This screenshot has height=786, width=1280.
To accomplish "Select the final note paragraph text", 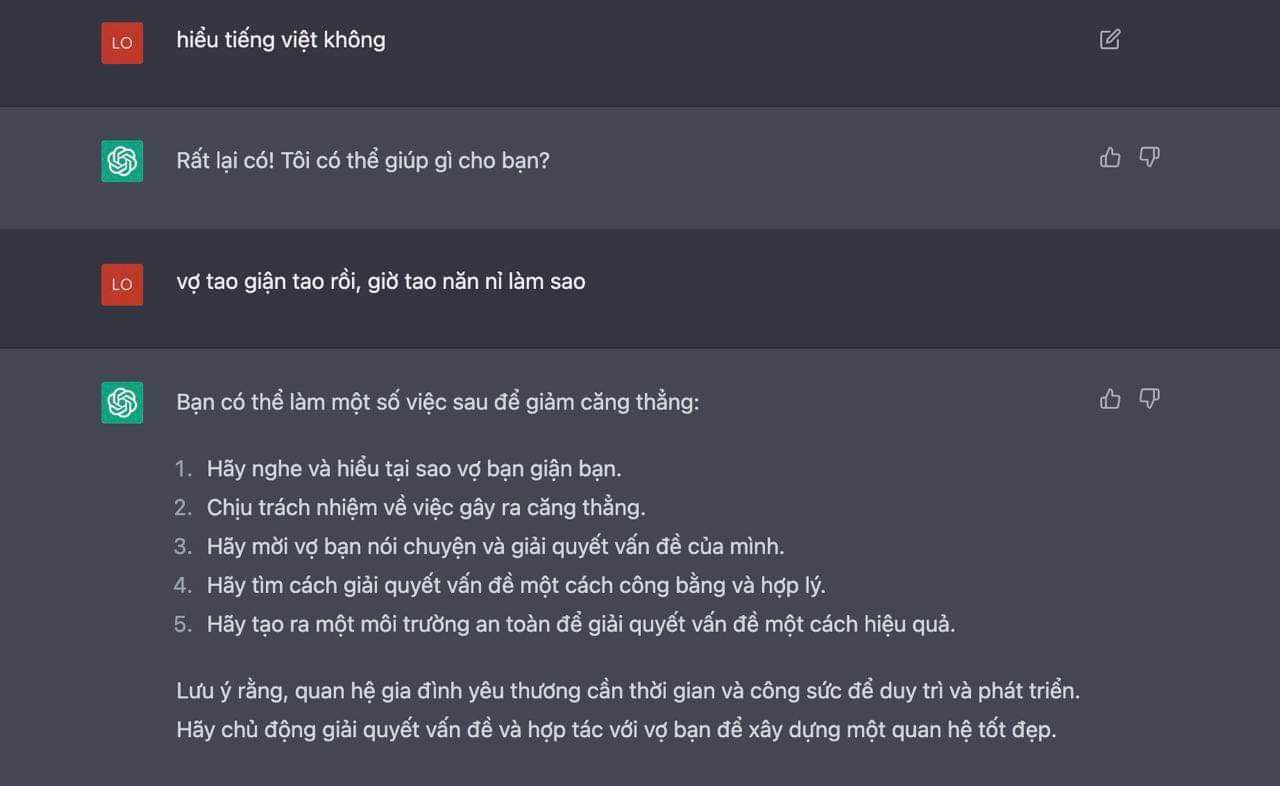I will [620, 710].
